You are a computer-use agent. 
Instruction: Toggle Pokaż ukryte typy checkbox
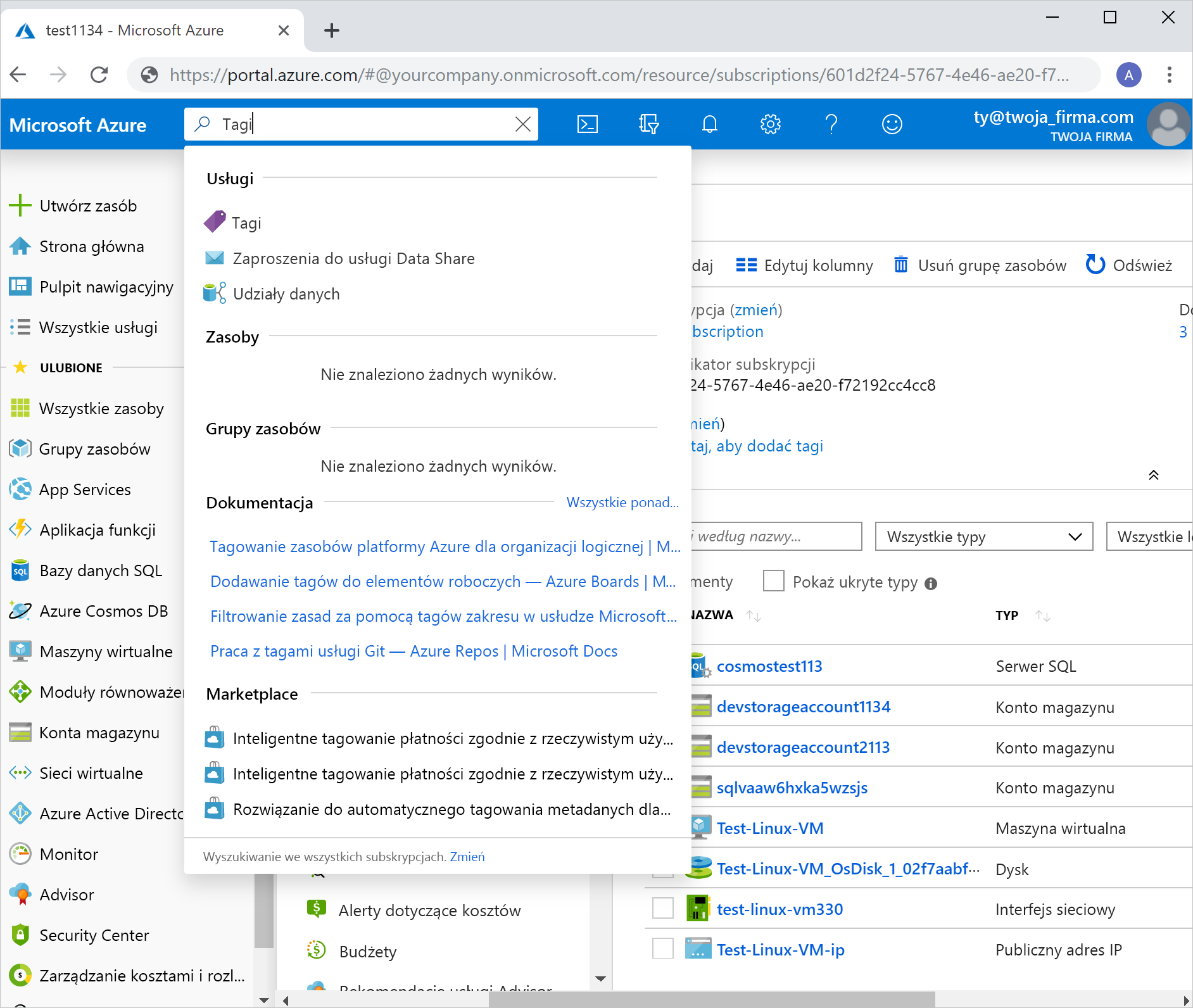774,581
